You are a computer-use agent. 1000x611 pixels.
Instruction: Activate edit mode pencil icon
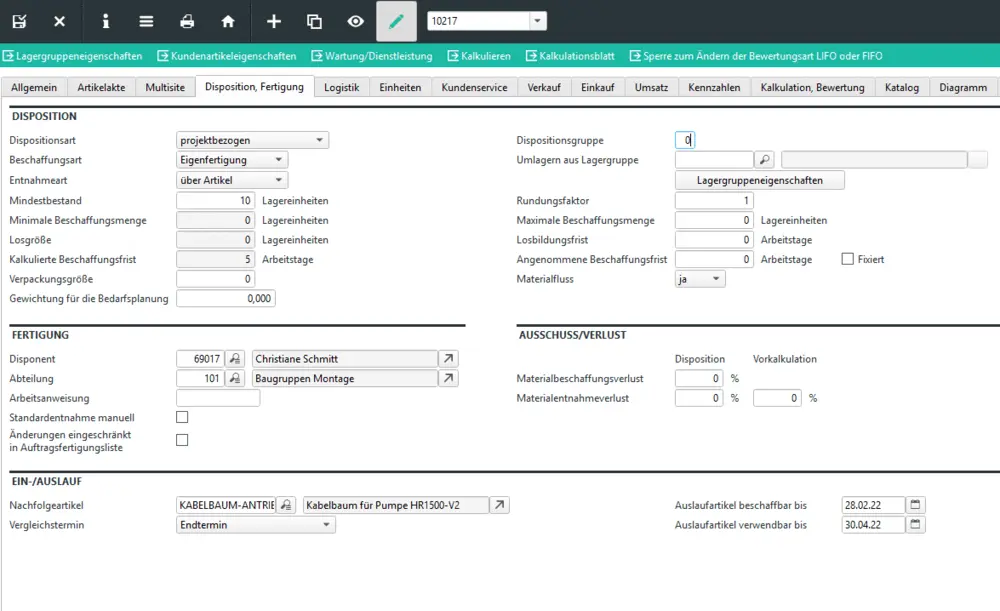click(396, 21)
